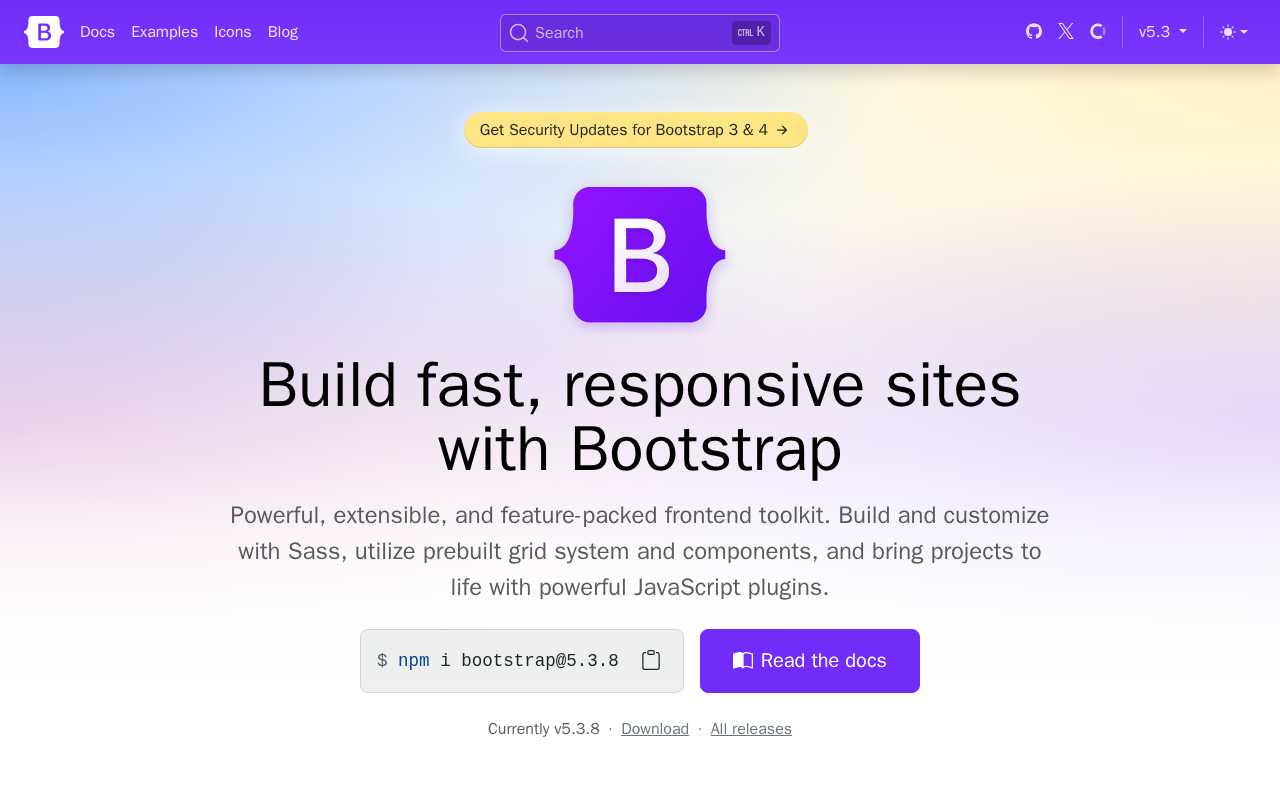Screen dimensions: 1280x800
Task: Open the Bootstrap GitHub repository icon
Action: coord(1034,32)
